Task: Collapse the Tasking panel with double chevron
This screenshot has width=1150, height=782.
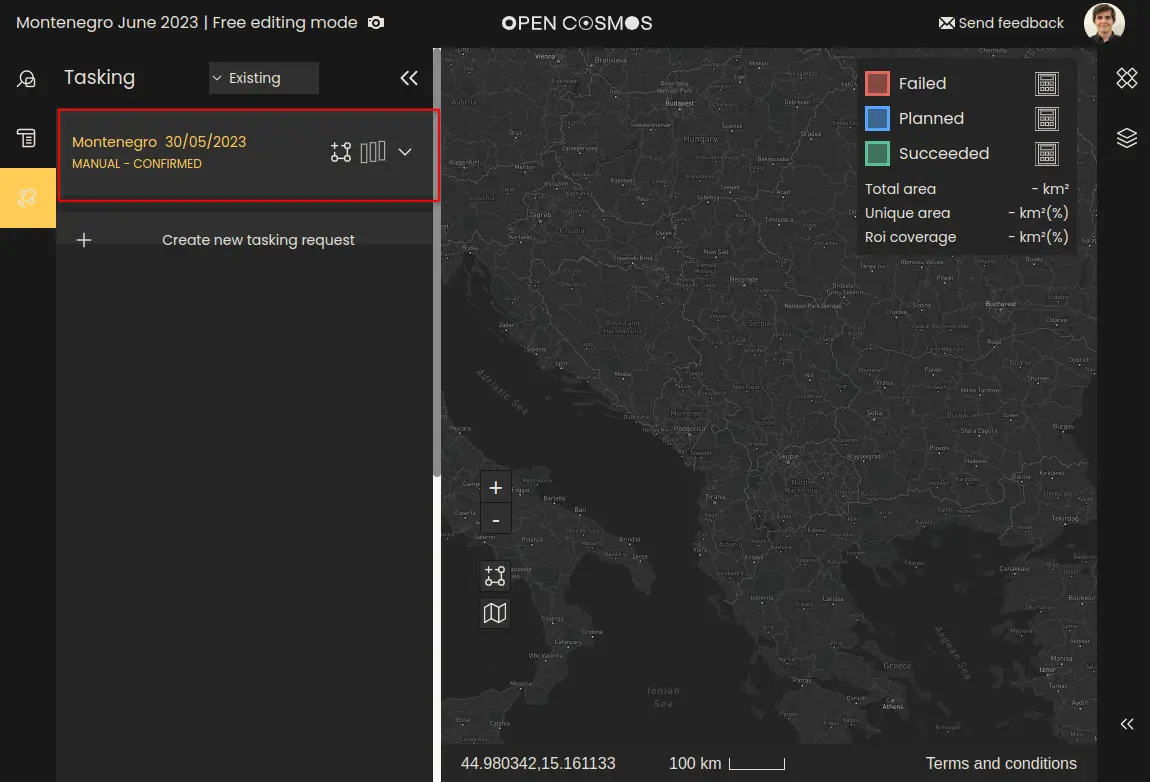Action: (409, 78)
